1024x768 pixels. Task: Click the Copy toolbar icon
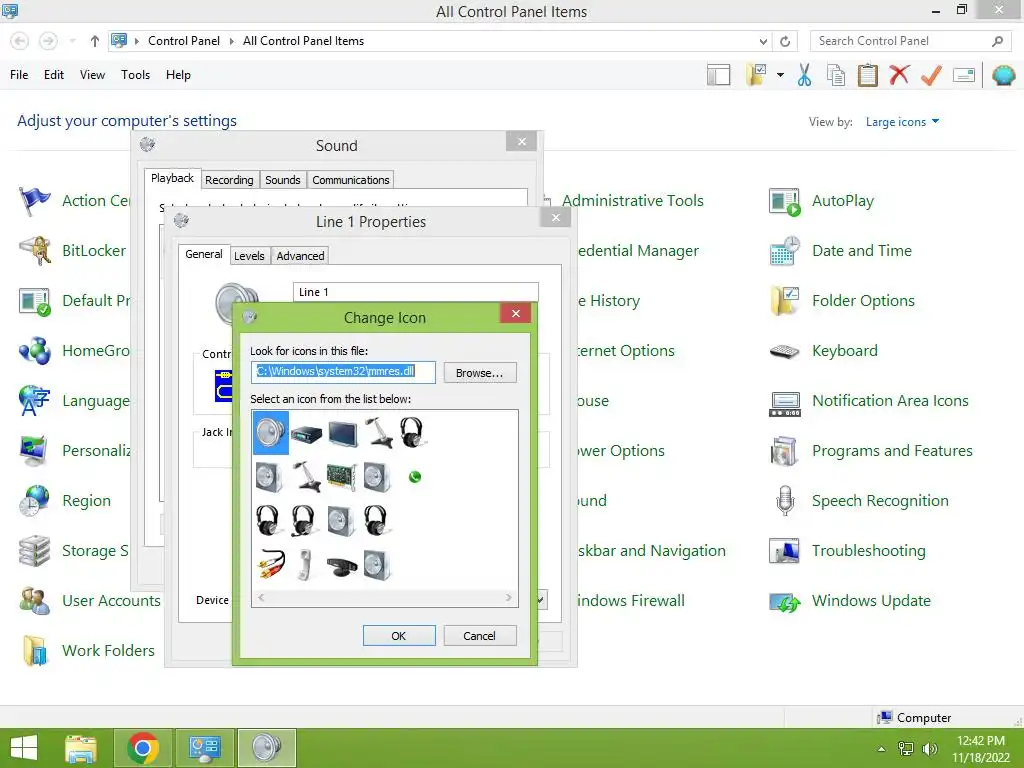pyautogui.click(x=836, y=75)
